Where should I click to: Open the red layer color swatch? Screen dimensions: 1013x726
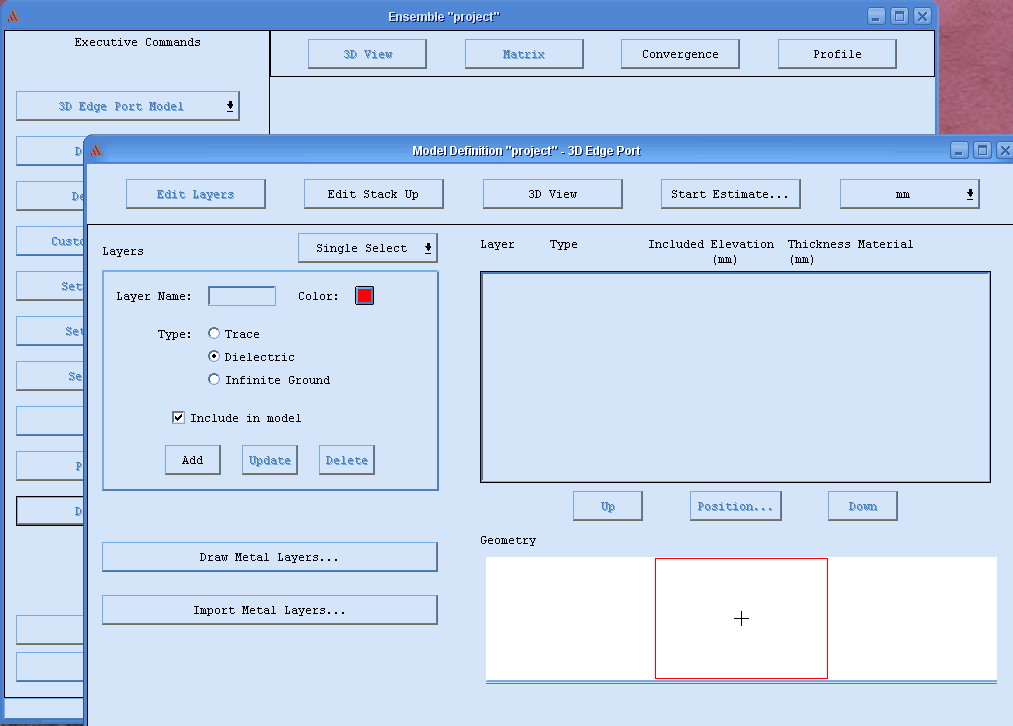pyautogui.click(x=364, y=296)
